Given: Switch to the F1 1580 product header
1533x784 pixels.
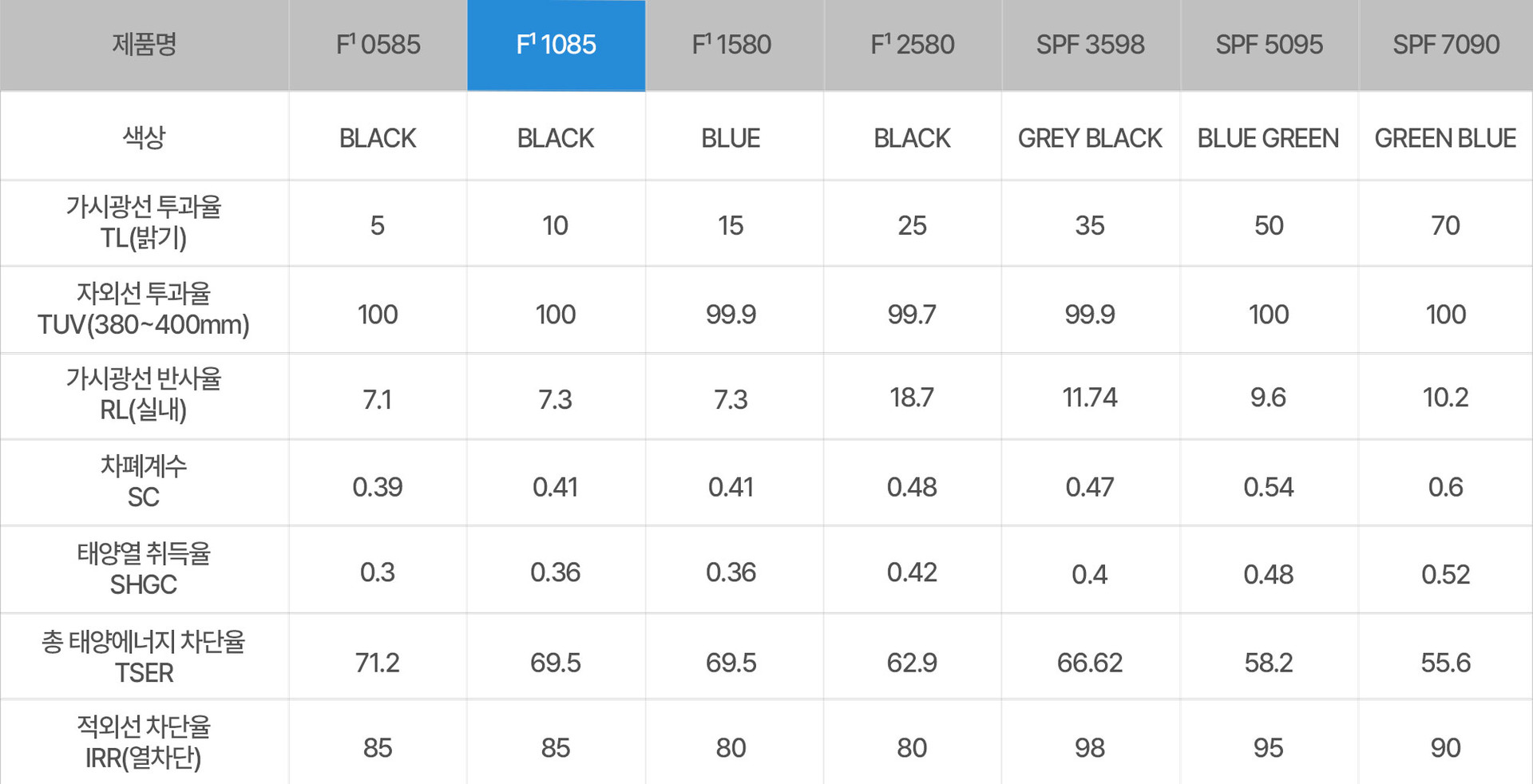Looking at the screenshot, I should [731, 45].
